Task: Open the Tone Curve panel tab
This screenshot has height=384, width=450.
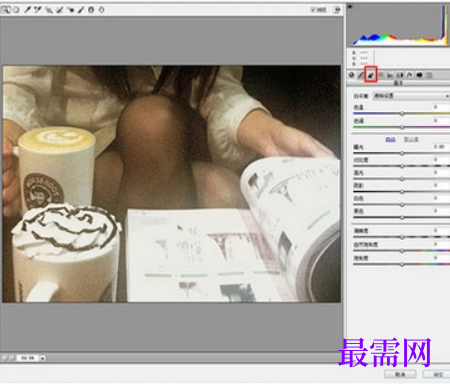Action: (x=361, y=75)
